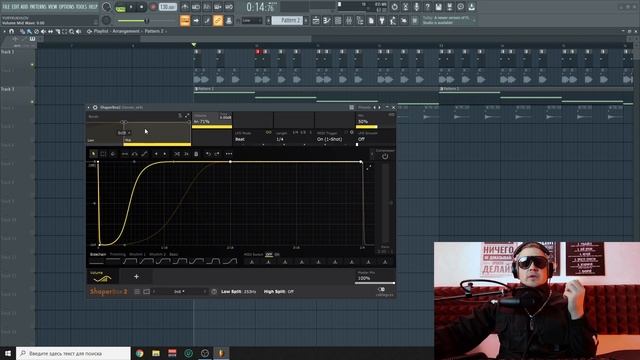640x360 pixels.
Task: Click the Save project floppy icon
Action: 438,7
